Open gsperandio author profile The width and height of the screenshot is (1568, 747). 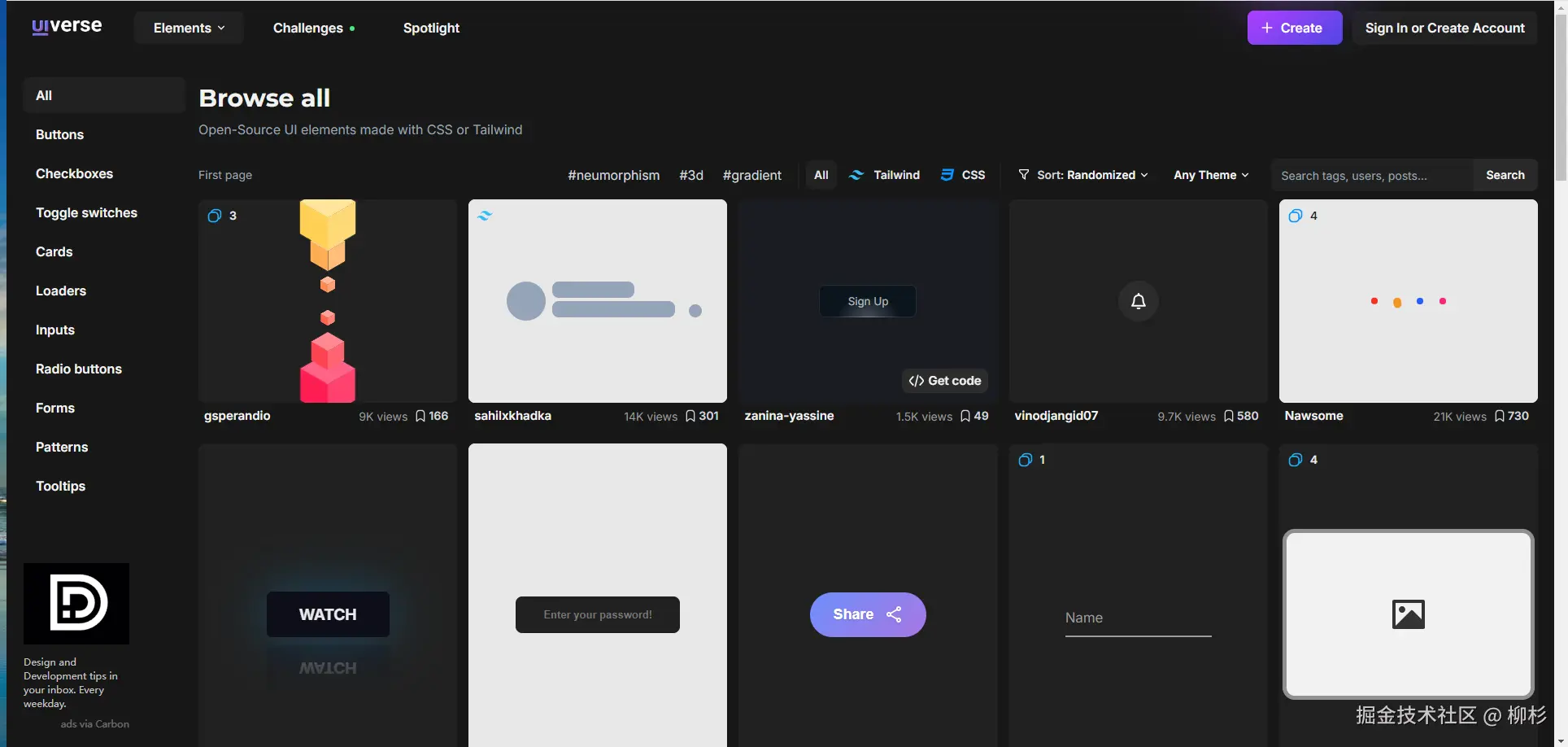[x=237, y=416]
